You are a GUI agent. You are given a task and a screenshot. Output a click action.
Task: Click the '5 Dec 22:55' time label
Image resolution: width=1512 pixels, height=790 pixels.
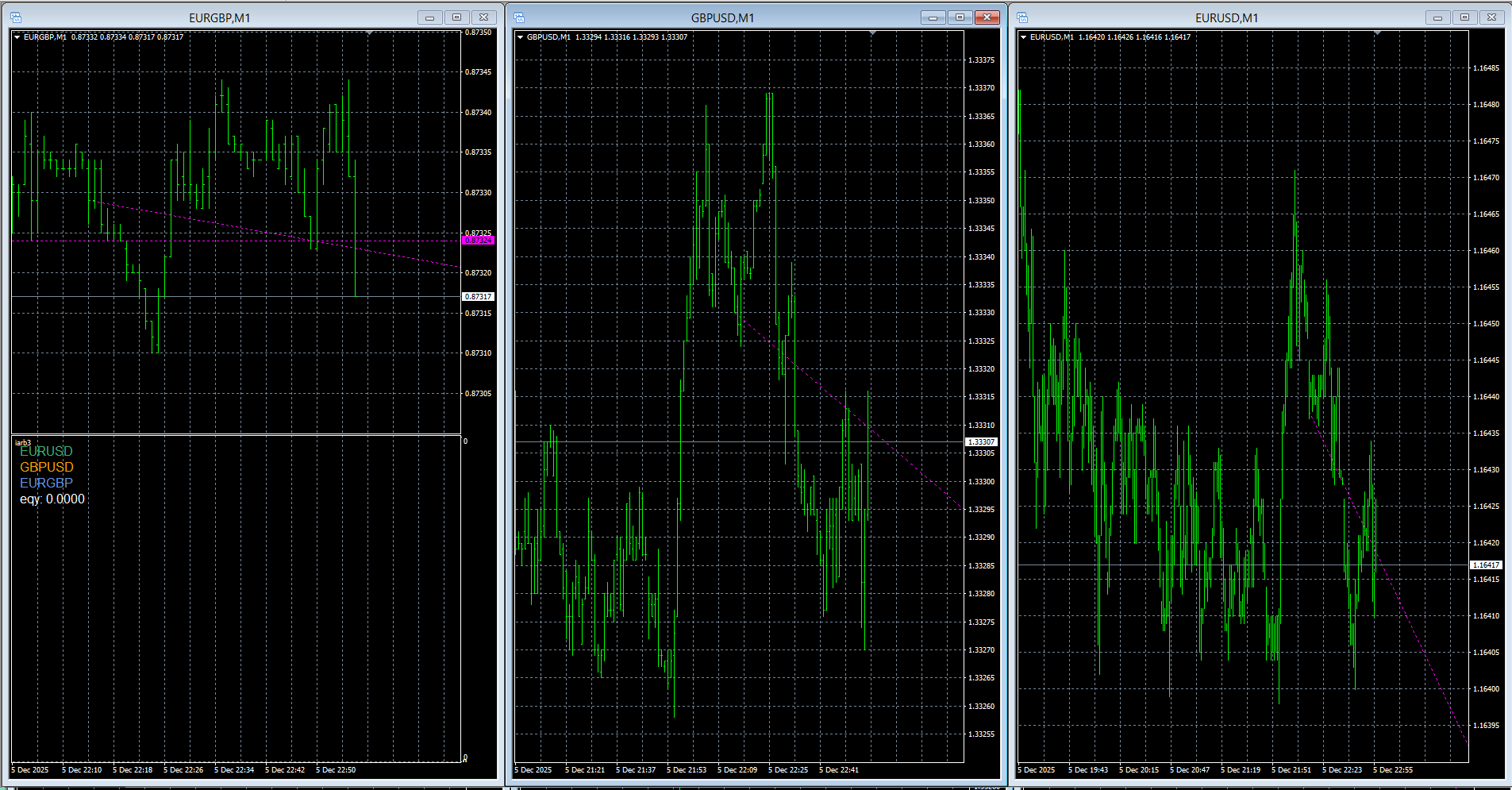click(1393, 770)
